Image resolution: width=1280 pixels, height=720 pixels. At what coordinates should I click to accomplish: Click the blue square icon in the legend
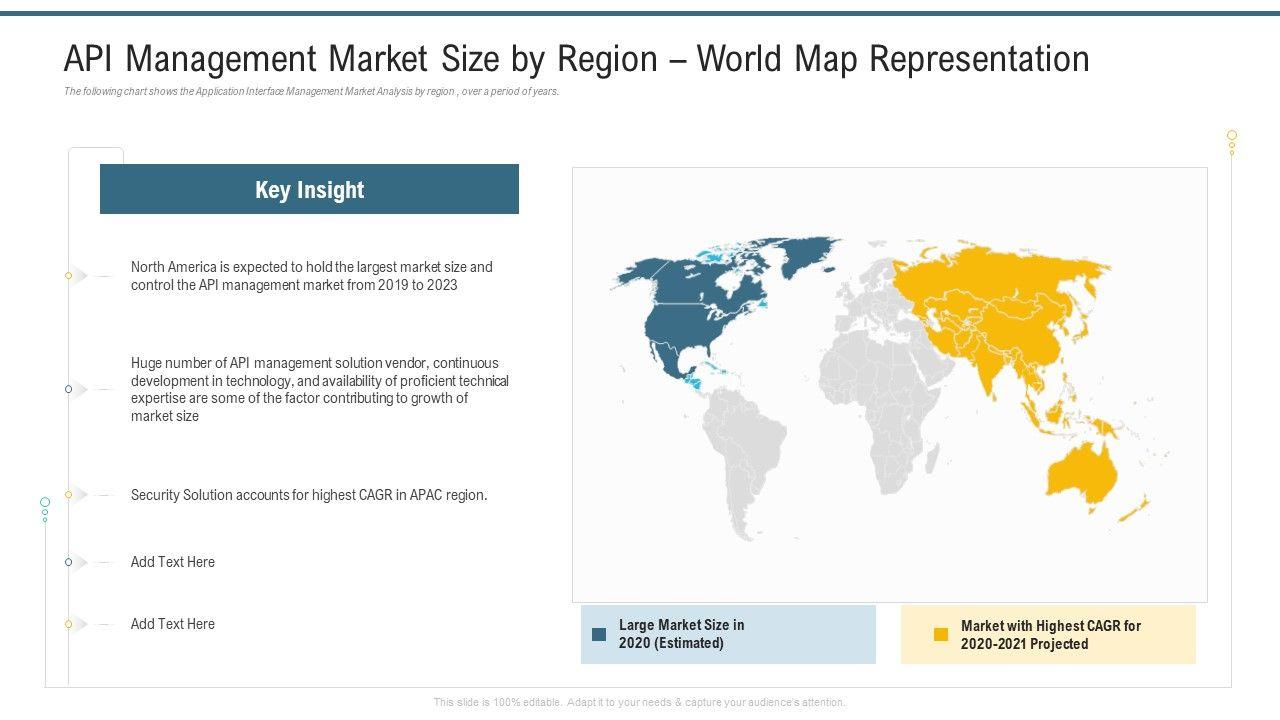point(599,634)
